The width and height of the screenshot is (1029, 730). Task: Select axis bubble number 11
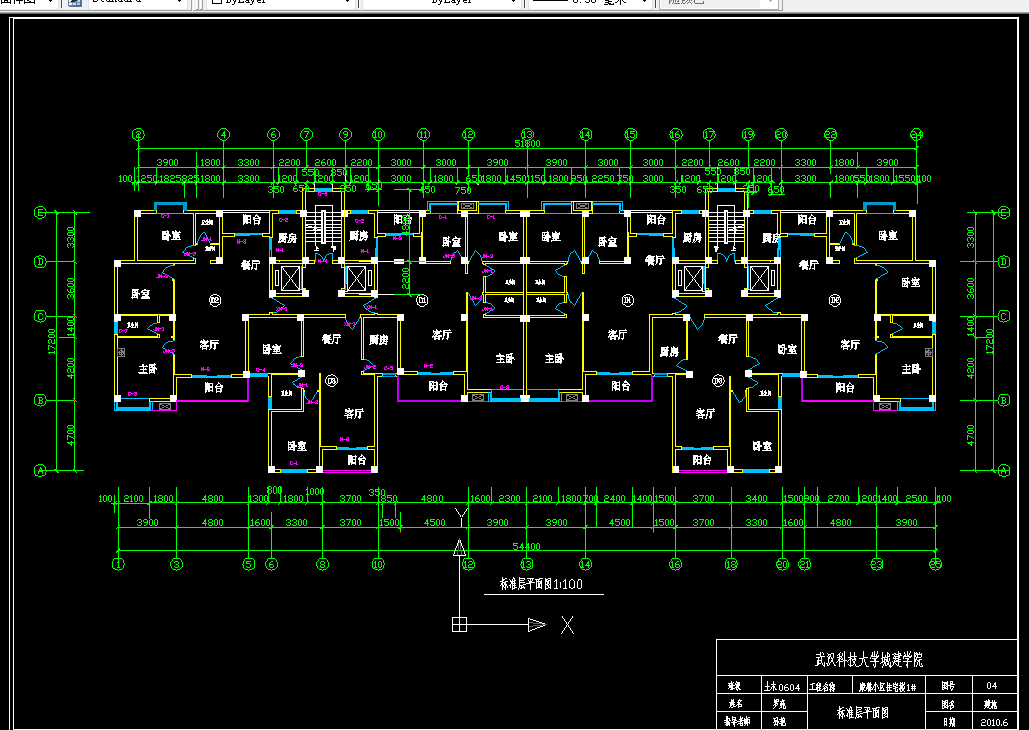point(423,135)
